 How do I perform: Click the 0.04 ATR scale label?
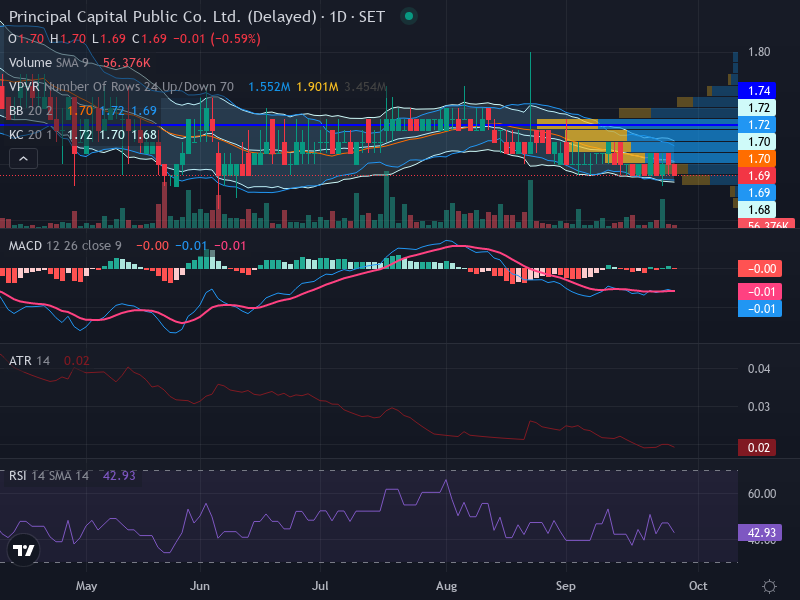759,369
